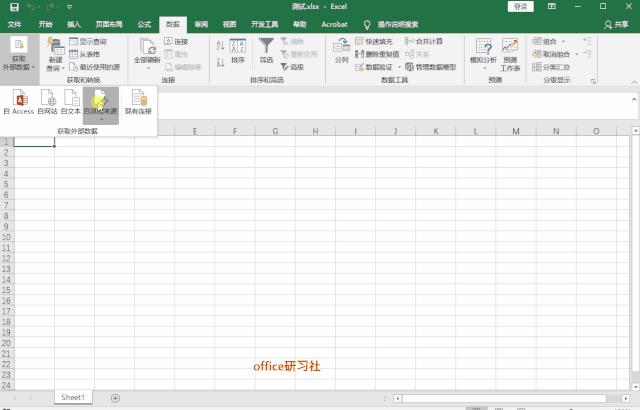Switch to the 插入 (Insert) tab
This screenshot has width=640, height=410.
[x=74, y=24]
